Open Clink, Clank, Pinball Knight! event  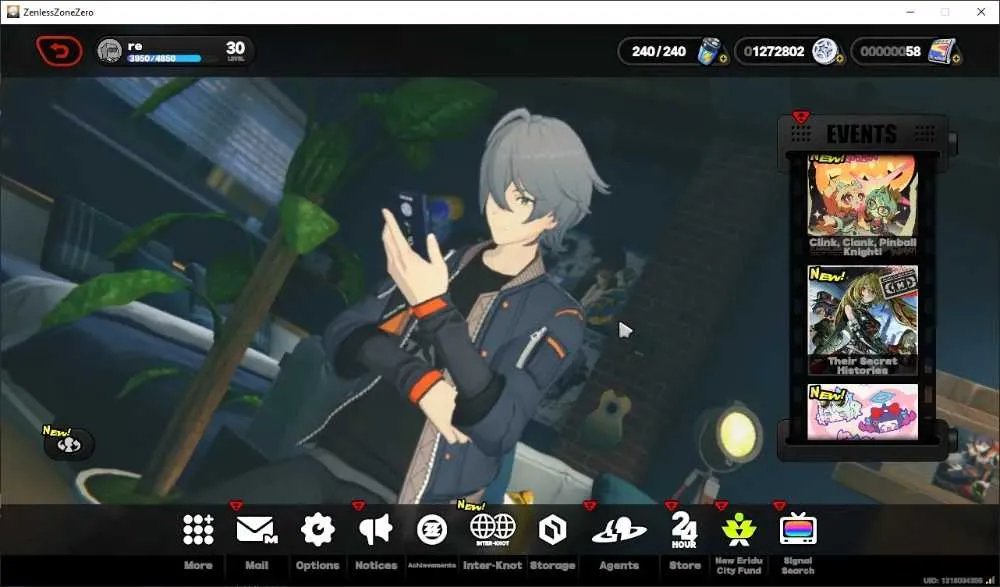[x=862, y=205]
